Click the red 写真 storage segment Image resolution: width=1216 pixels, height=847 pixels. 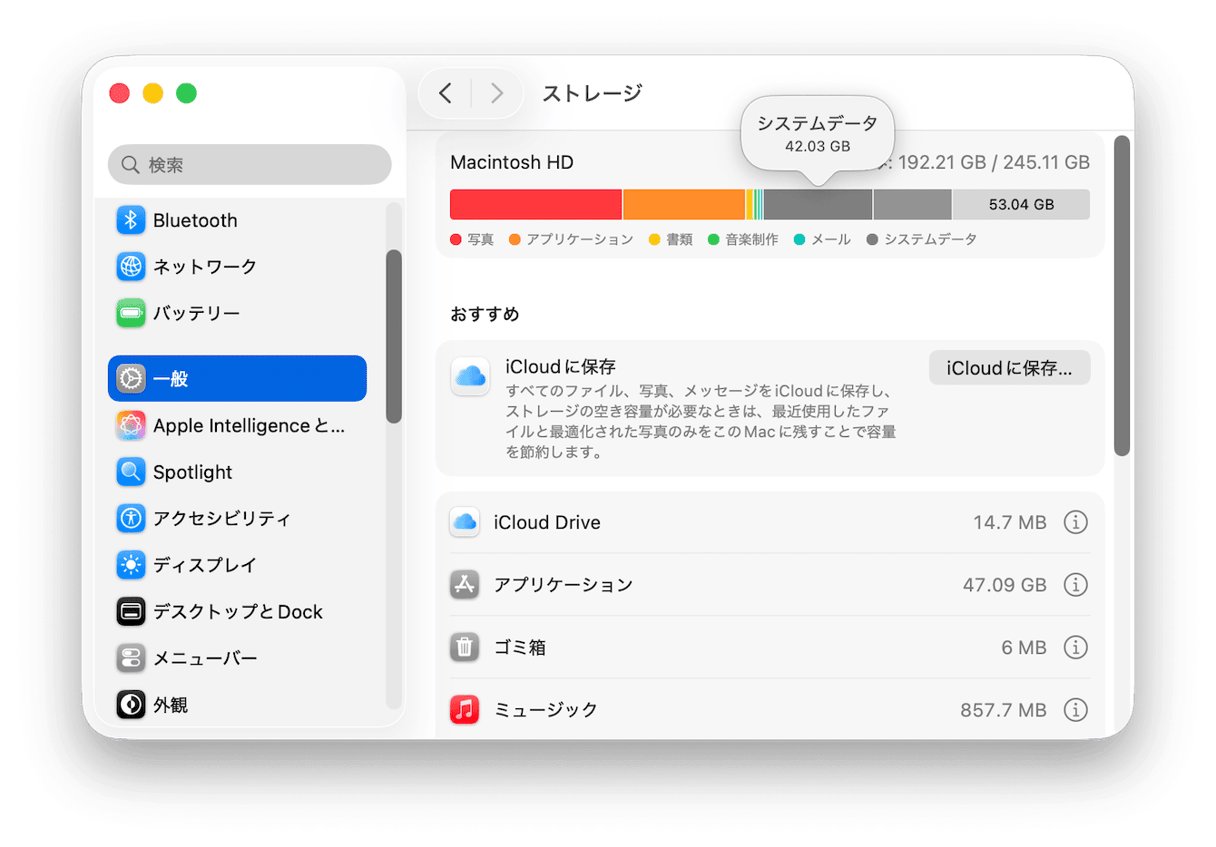[536, 205]
